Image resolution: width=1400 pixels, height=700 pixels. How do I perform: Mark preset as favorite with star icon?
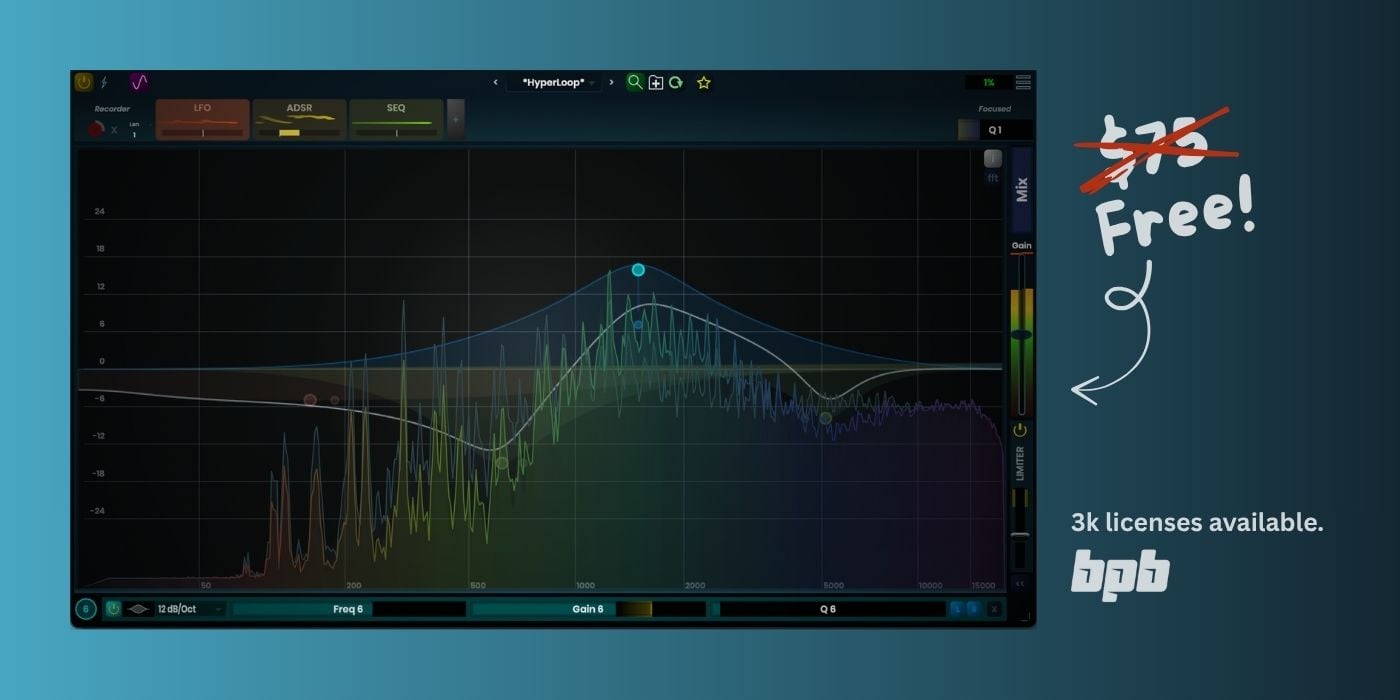(703, 83)
